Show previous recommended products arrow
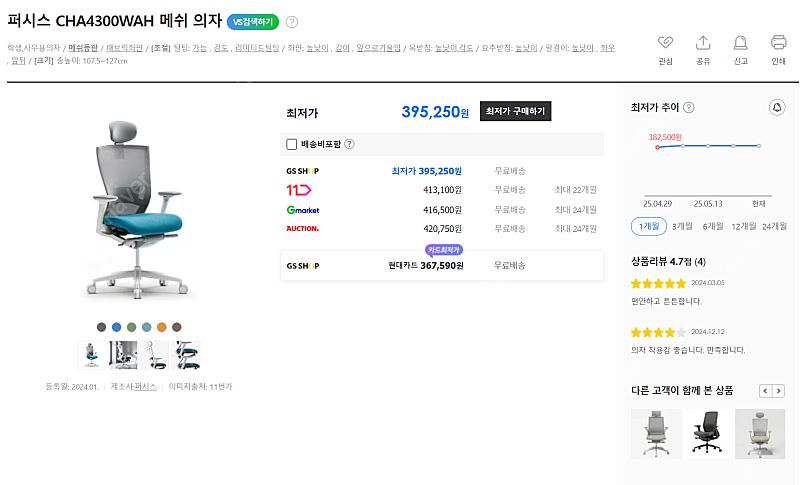Viewport: 800px width, 485px height. pyautogui.click(x=765, y=391)
